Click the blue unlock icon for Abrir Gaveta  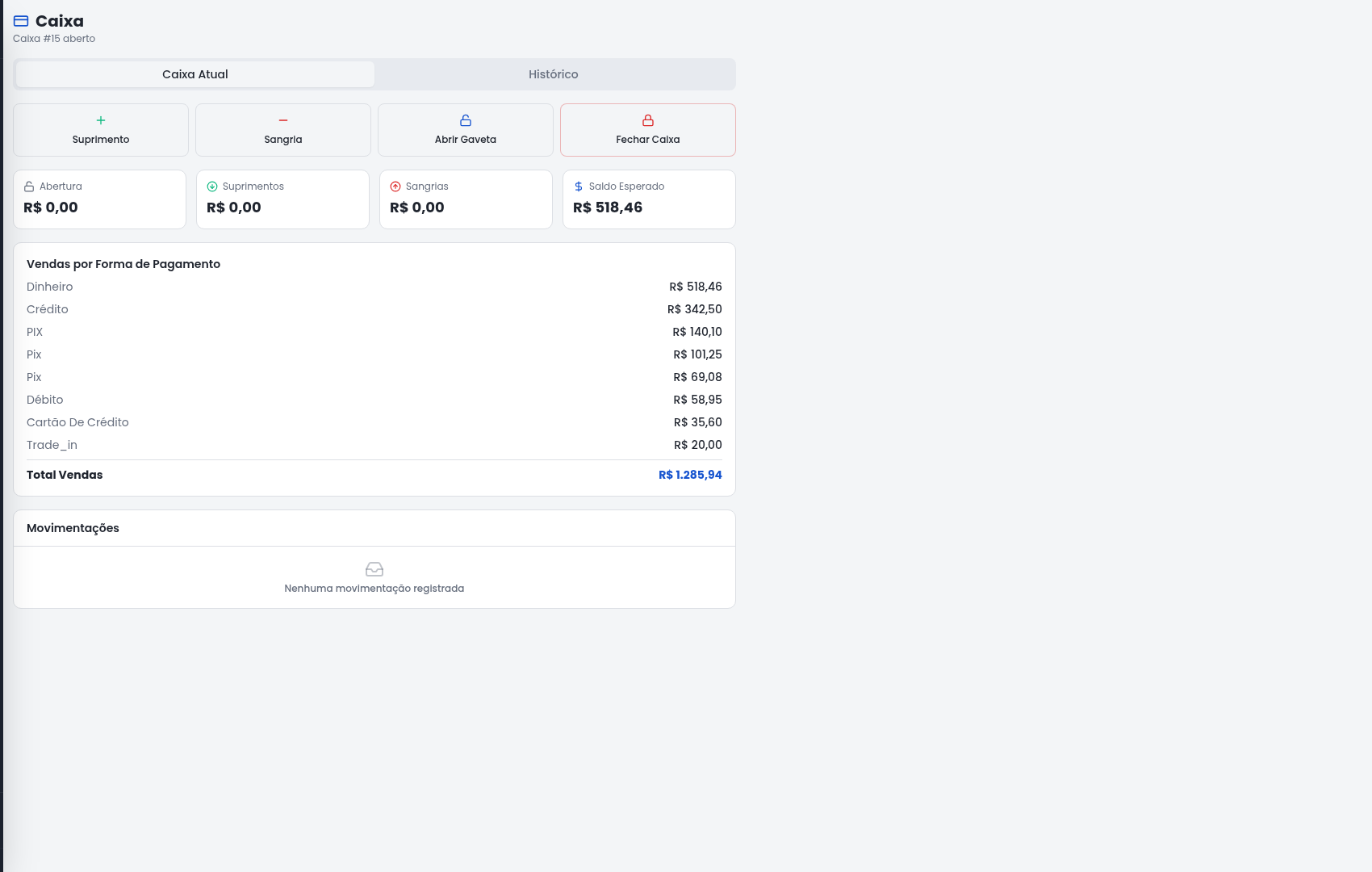click(466, 120)
